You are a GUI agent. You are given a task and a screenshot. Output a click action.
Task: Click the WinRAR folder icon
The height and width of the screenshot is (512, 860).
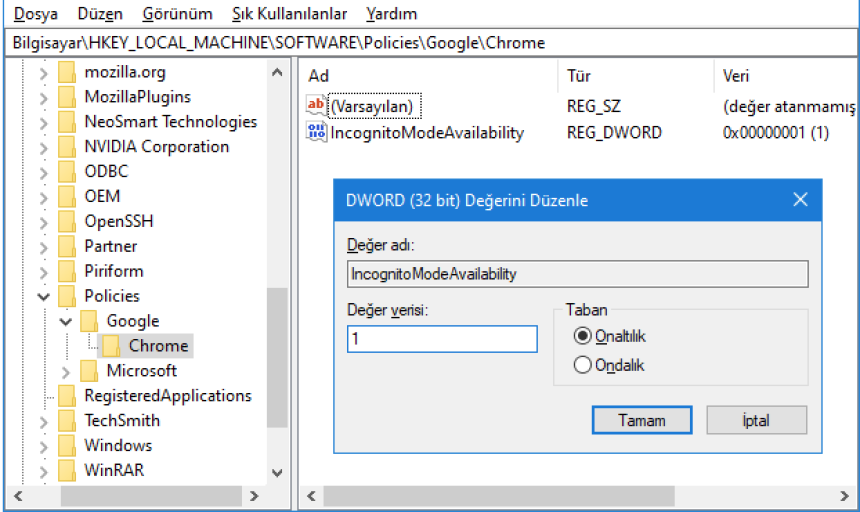click(67, 470)
